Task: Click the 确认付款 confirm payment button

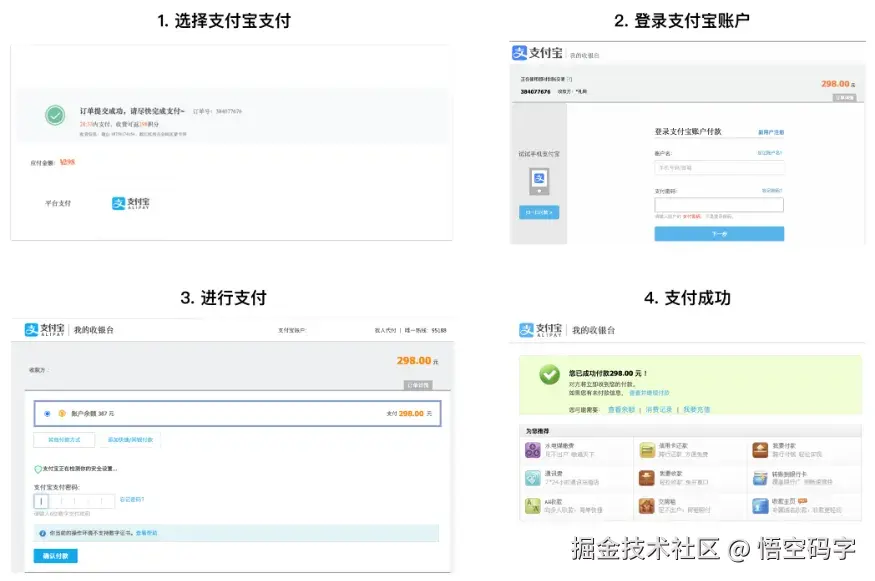Action: (55, 555)
